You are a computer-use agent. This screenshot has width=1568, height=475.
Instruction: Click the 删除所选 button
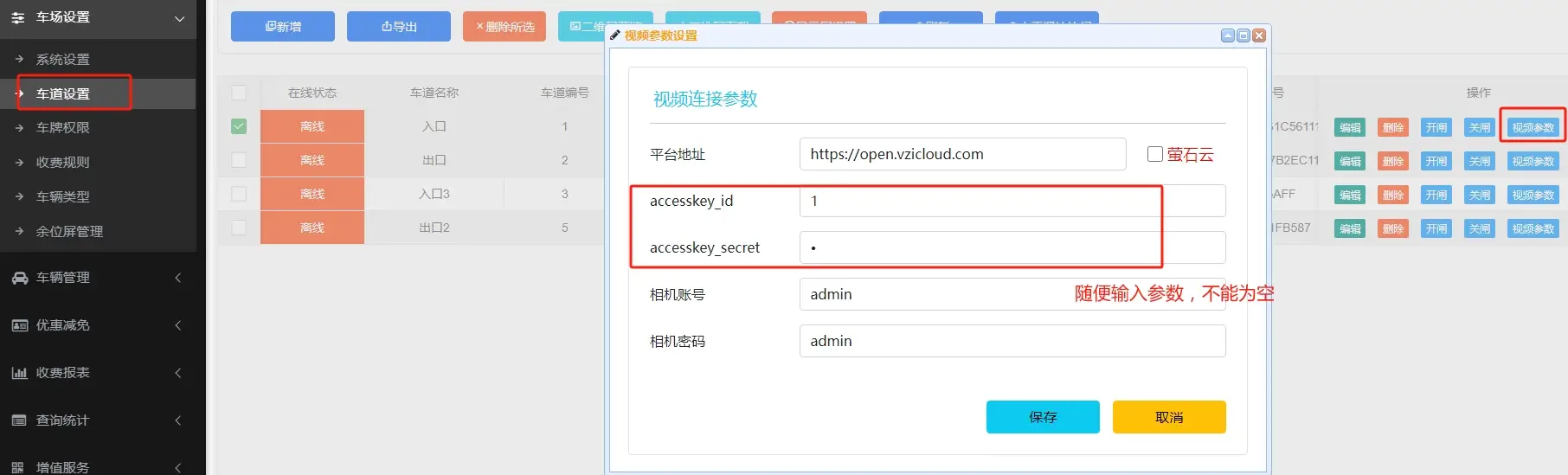[x=504, y=27]
